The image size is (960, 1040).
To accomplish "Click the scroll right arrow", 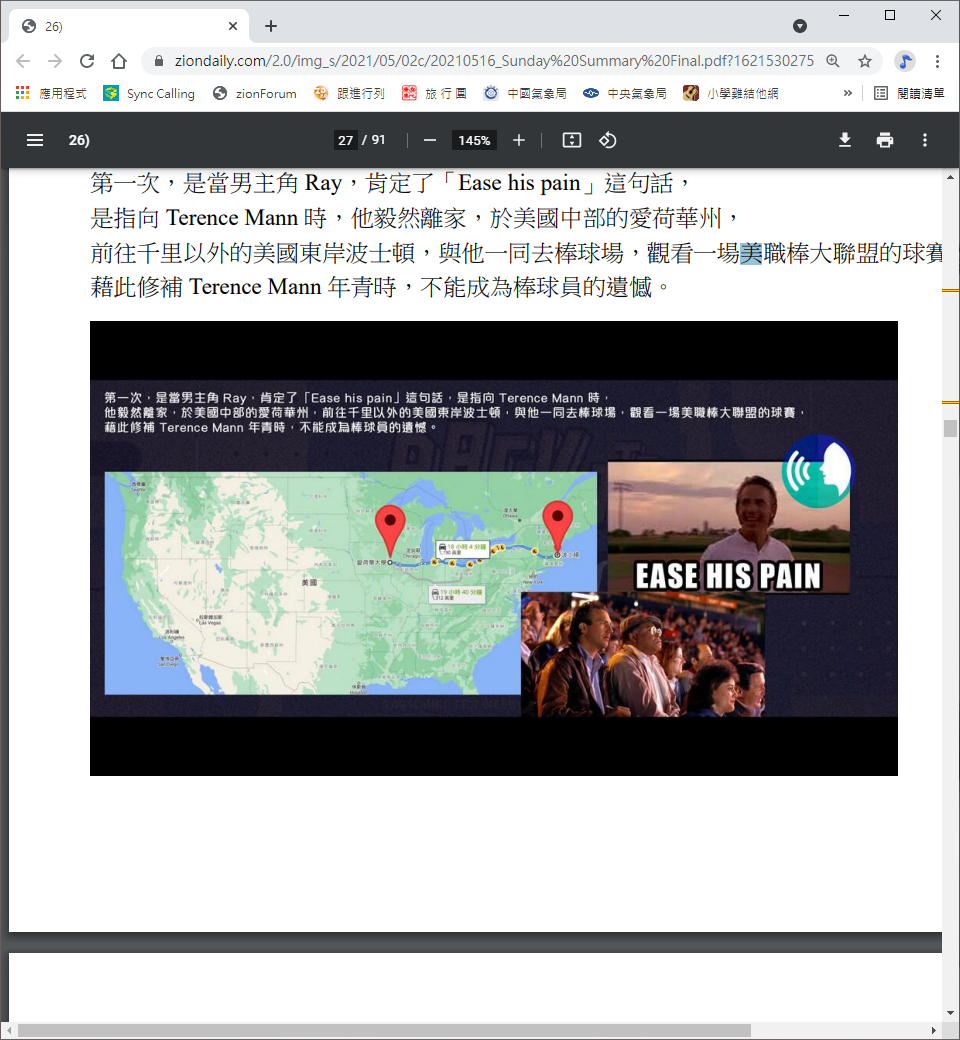I will [934, 1031].
